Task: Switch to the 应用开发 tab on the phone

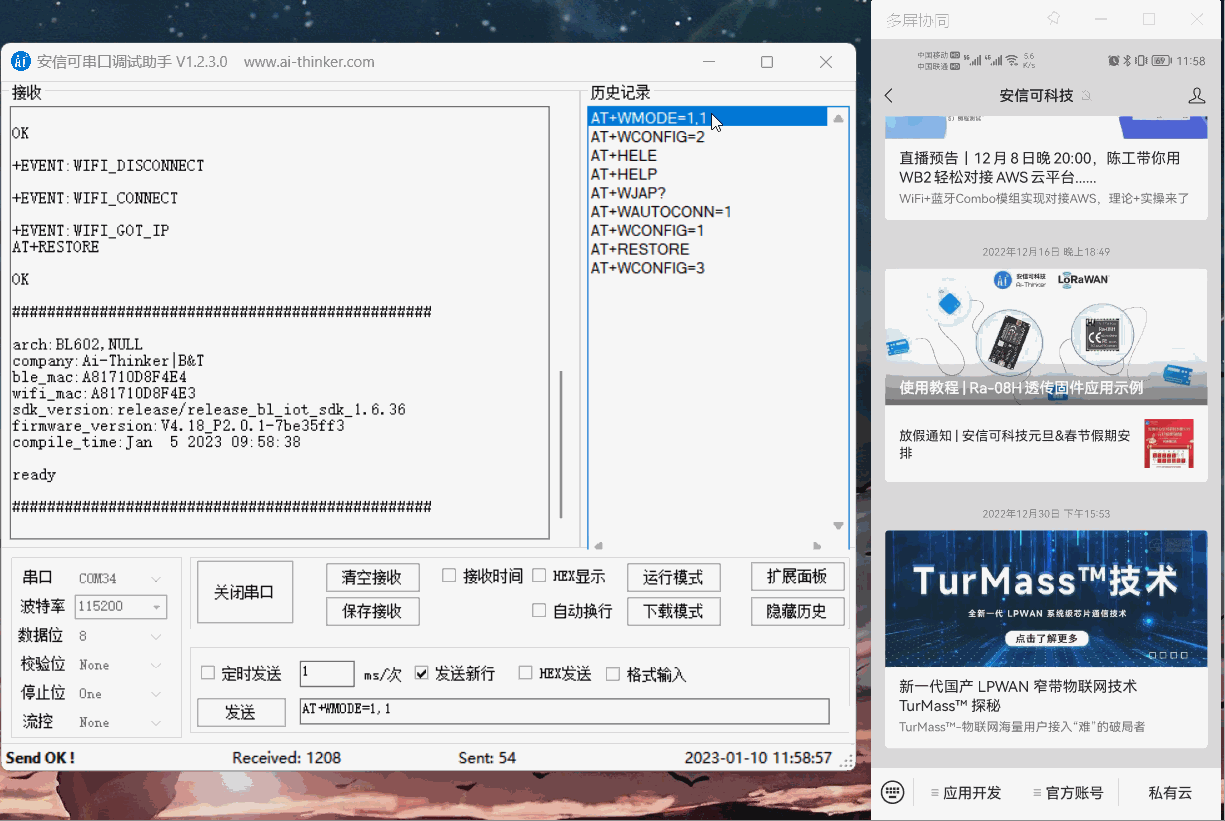Action: click(x=966, y=791)
